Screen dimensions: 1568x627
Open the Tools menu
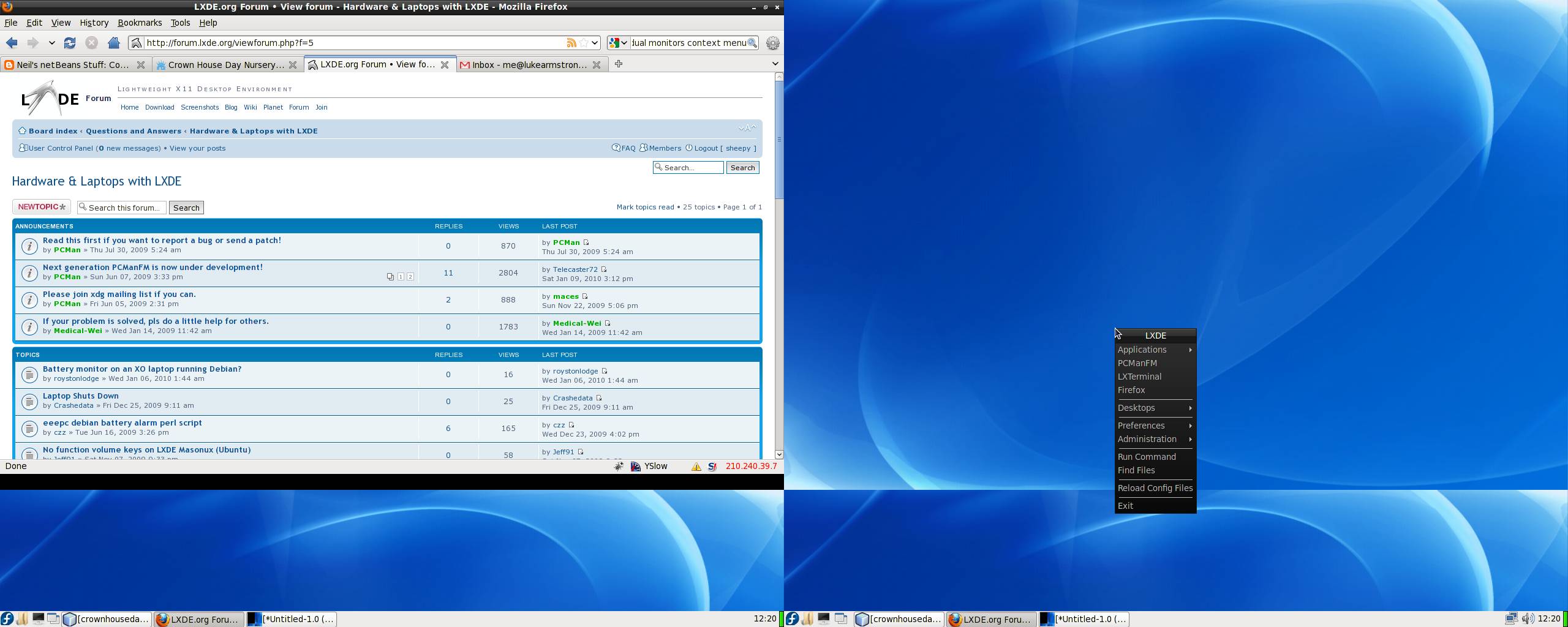(x=180, y=23)
